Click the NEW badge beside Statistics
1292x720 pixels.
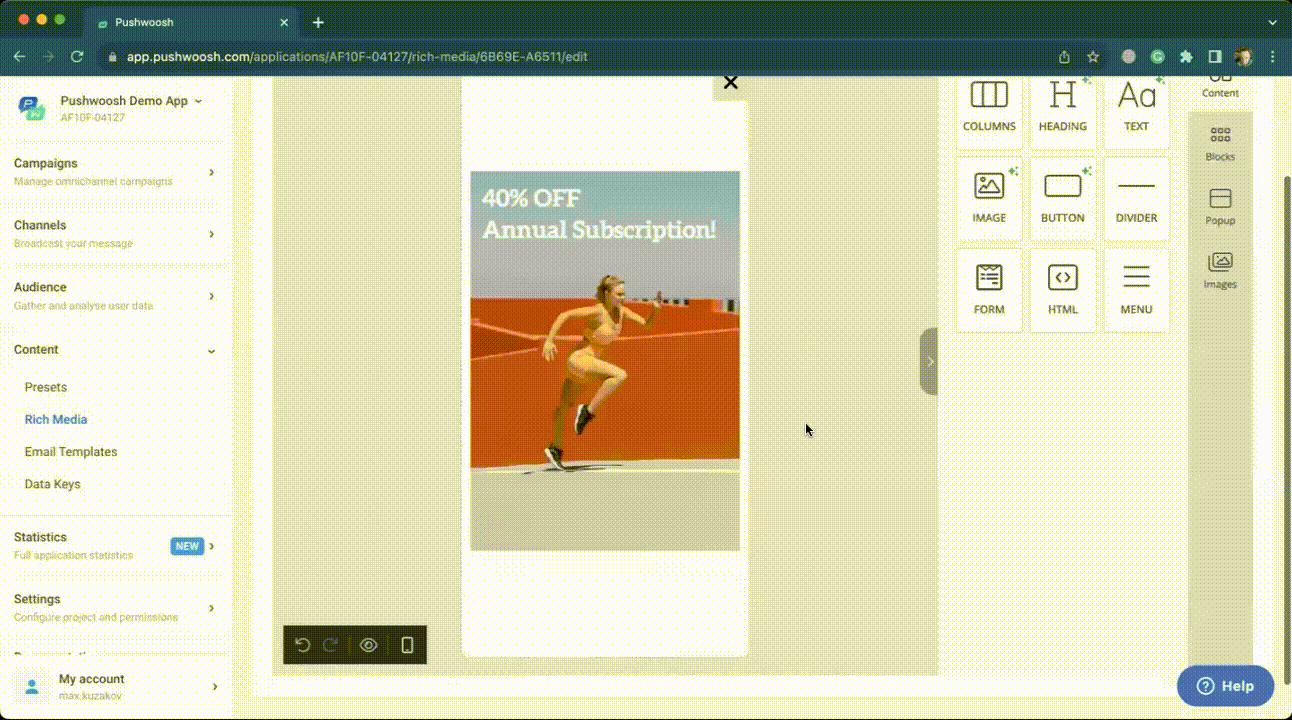187,546
